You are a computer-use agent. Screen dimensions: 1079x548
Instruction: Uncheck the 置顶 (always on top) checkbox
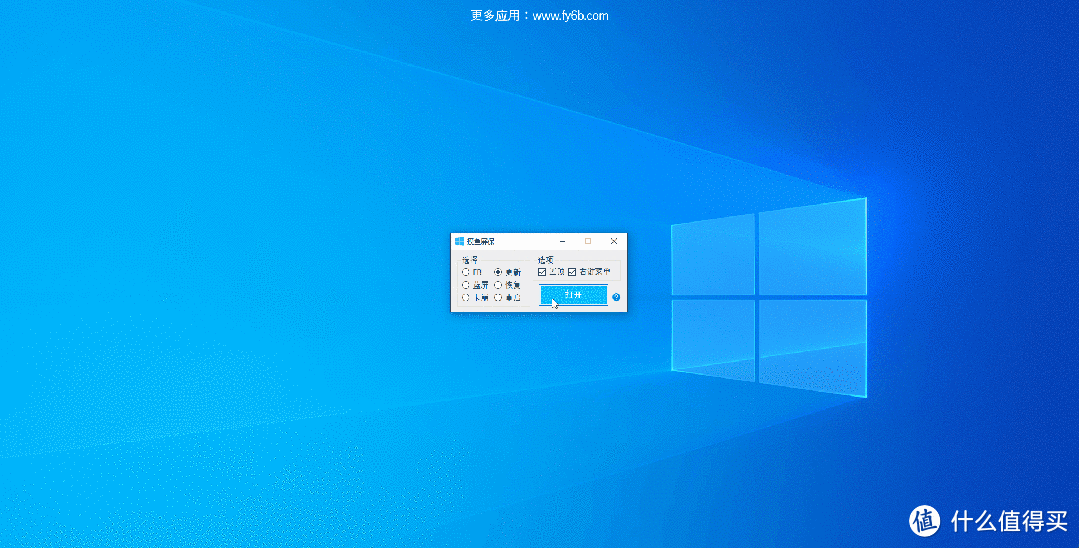(542, 272)
